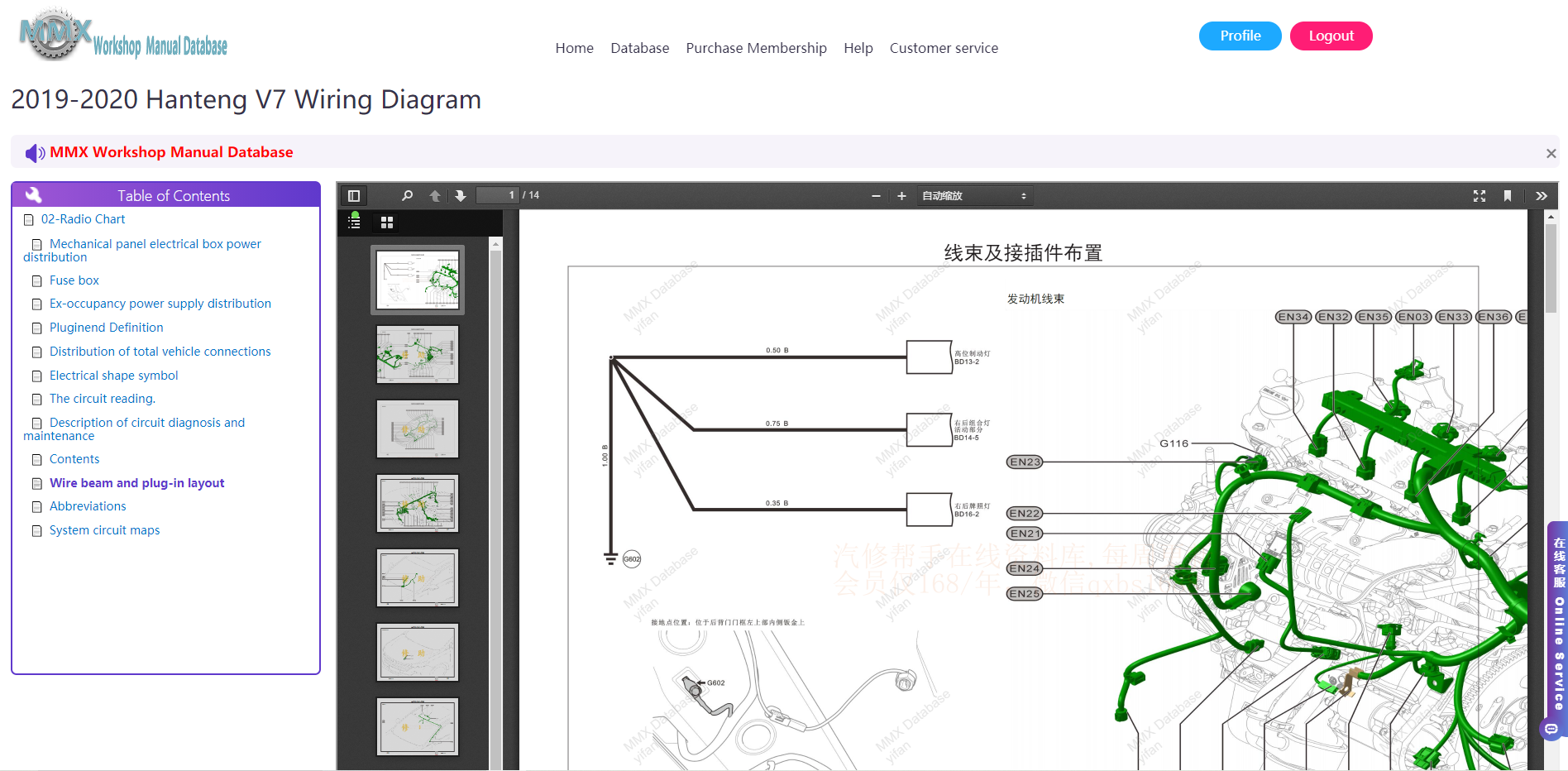Screen dimensions: 1568x771
Task: Show document outline view
Action: [354, 221]
